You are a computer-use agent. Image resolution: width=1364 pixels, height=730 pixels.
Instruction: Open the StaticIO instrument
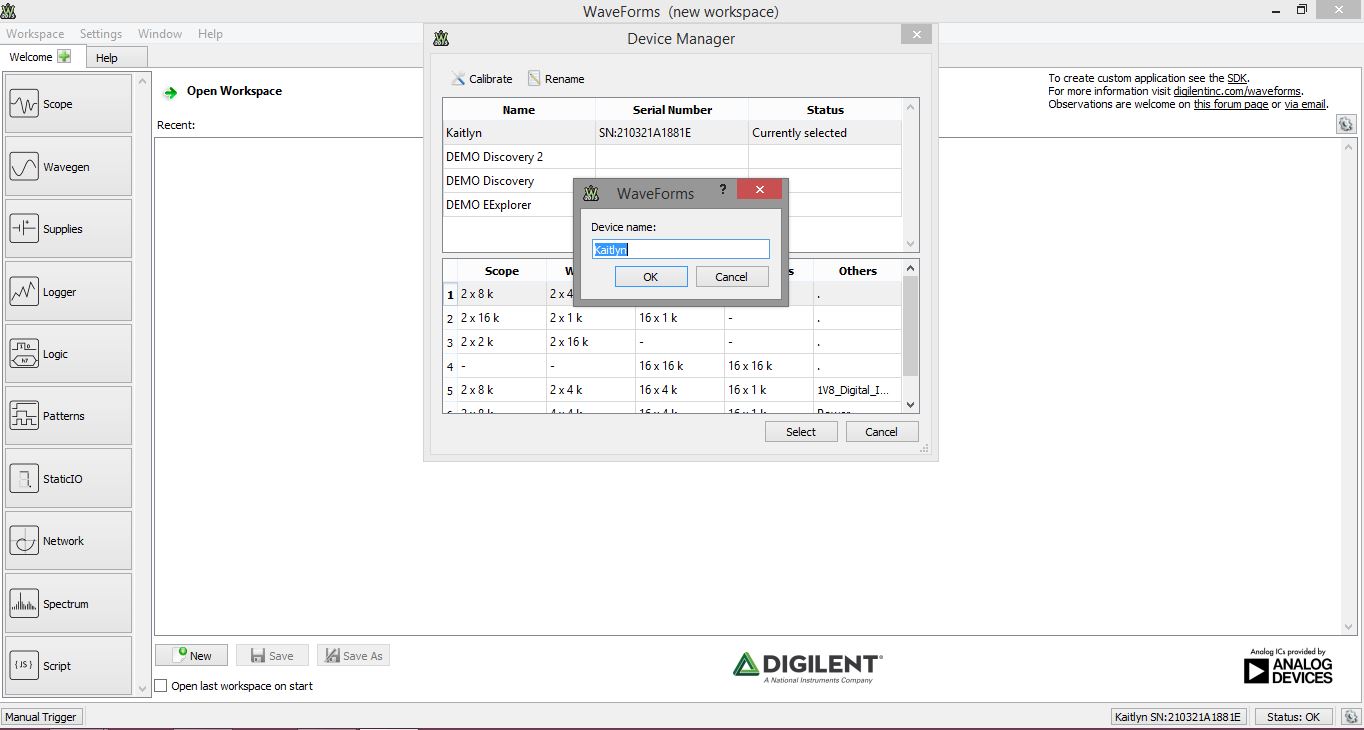pyautogui.click(x=68, y=479)
